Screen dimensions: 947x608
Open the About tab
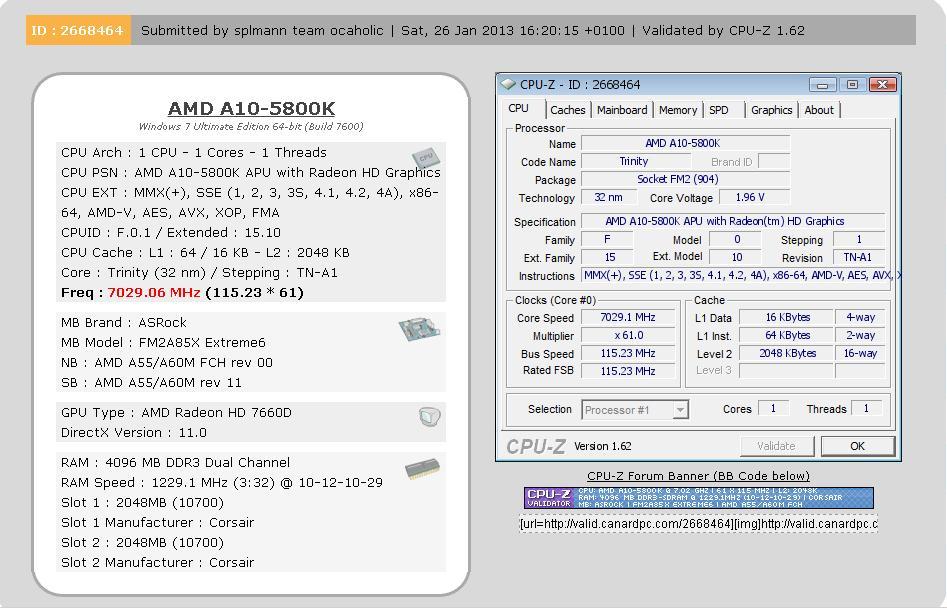tap(818, 110)
